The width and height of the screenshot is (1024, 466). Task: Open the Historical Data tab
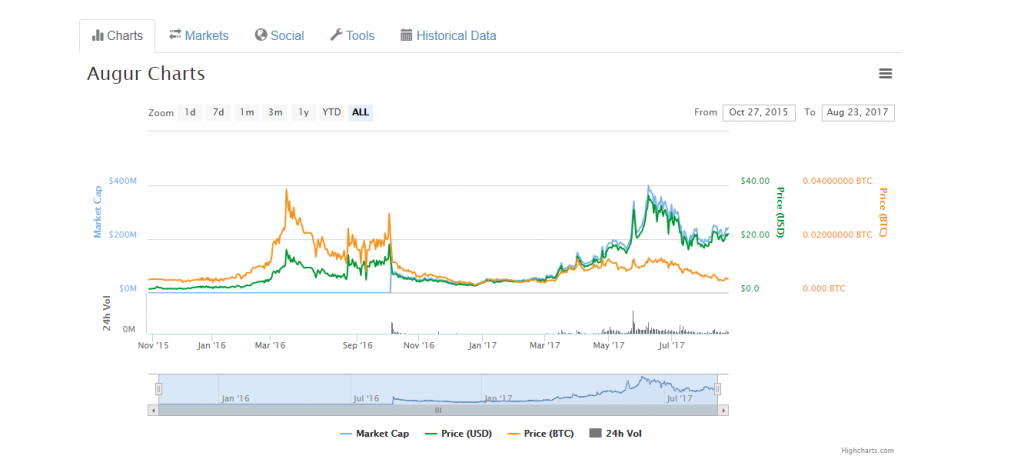coord(448,36)
